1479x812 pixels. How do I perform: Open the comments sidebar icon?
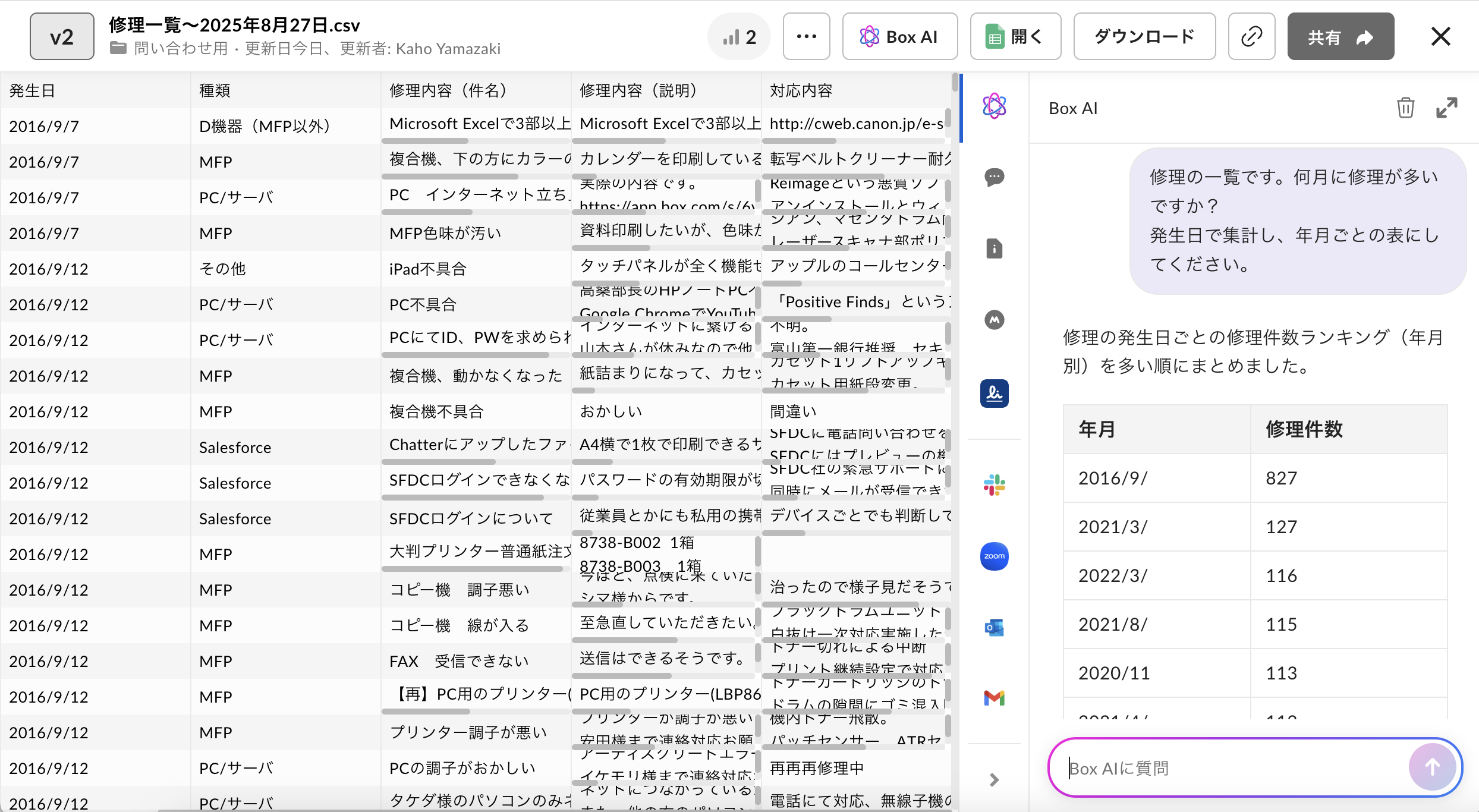994,177
